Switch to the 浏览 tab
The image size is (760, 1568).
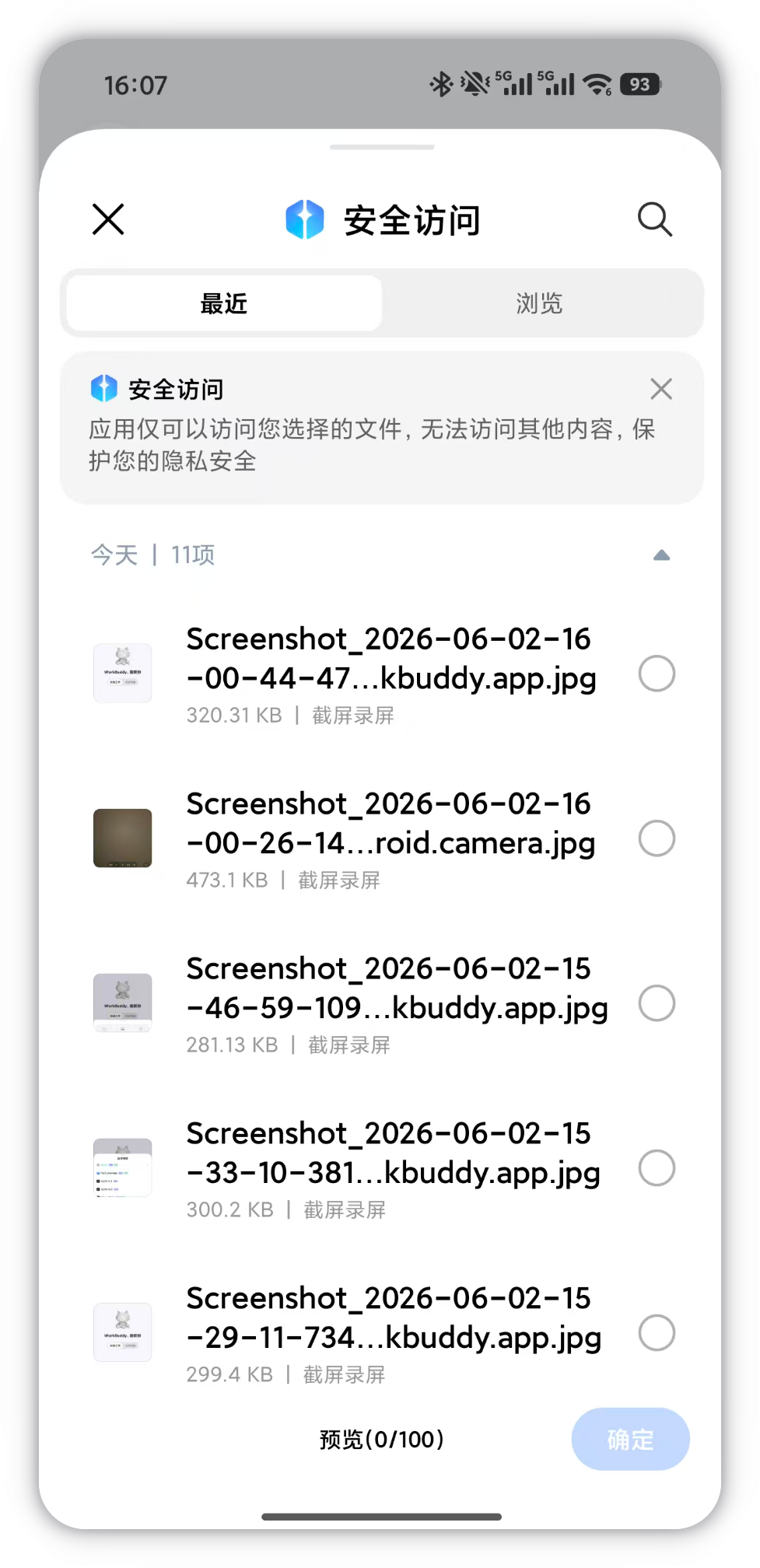[539, 303]
